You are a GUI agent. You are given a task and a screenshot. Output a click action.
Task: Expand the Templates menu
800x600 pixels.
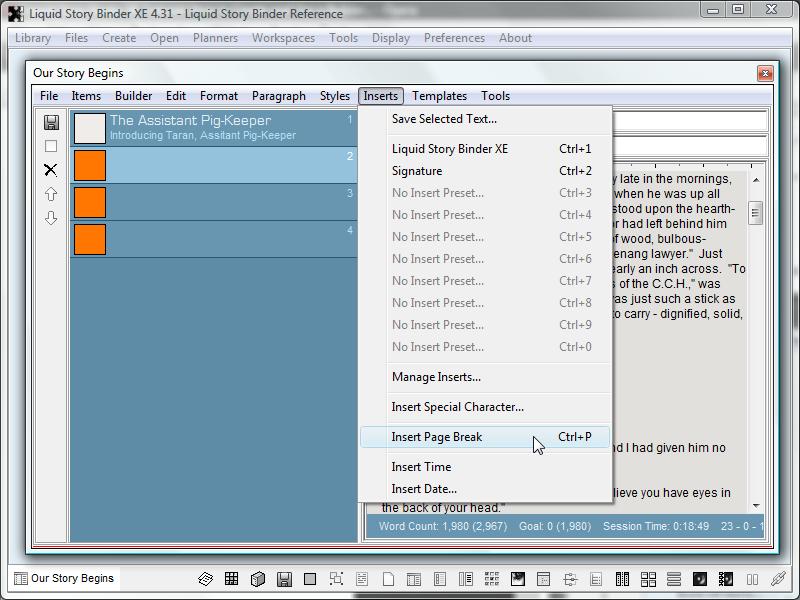pos(439,96)
